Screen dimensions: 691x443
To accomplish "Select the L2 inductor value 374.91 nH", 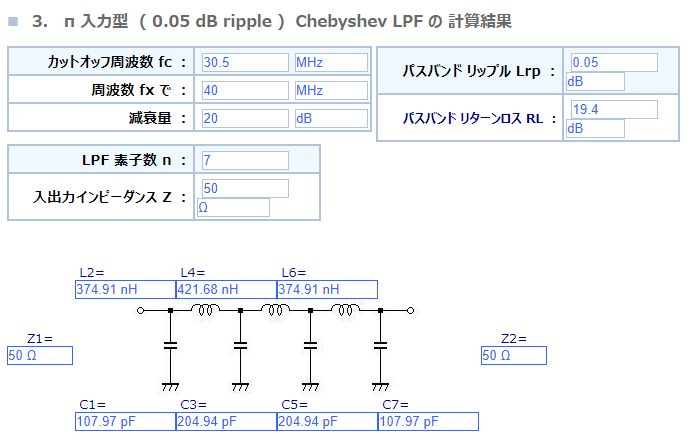I will pos(126,290).
